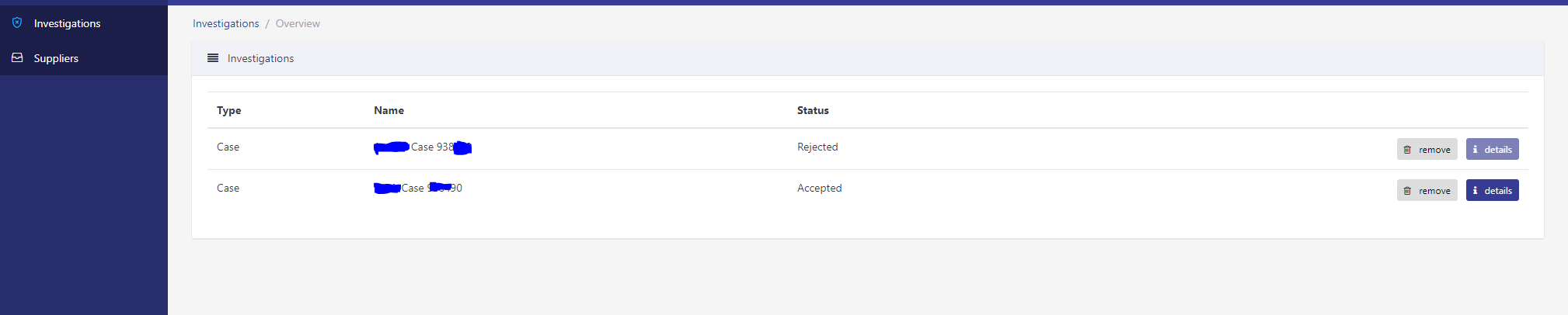Click the inbox icon next to Suppliers
This screenshot has width=1568, height=315.
pyautogui.click(x=17, y=57)
